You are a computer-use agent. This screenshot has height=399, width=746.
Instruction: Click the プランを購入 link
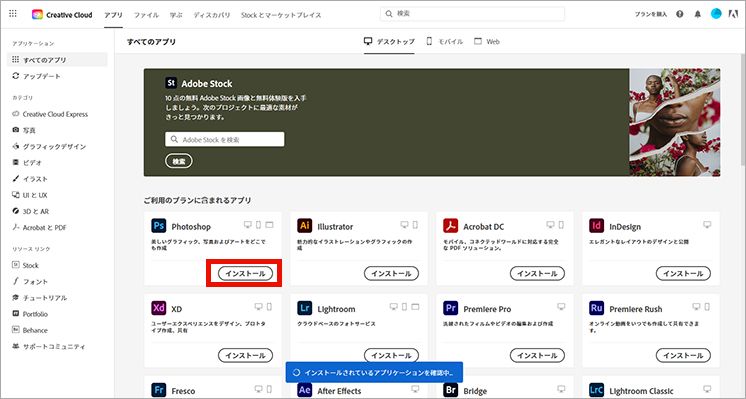pyautogui.click(x=651, y=14)
